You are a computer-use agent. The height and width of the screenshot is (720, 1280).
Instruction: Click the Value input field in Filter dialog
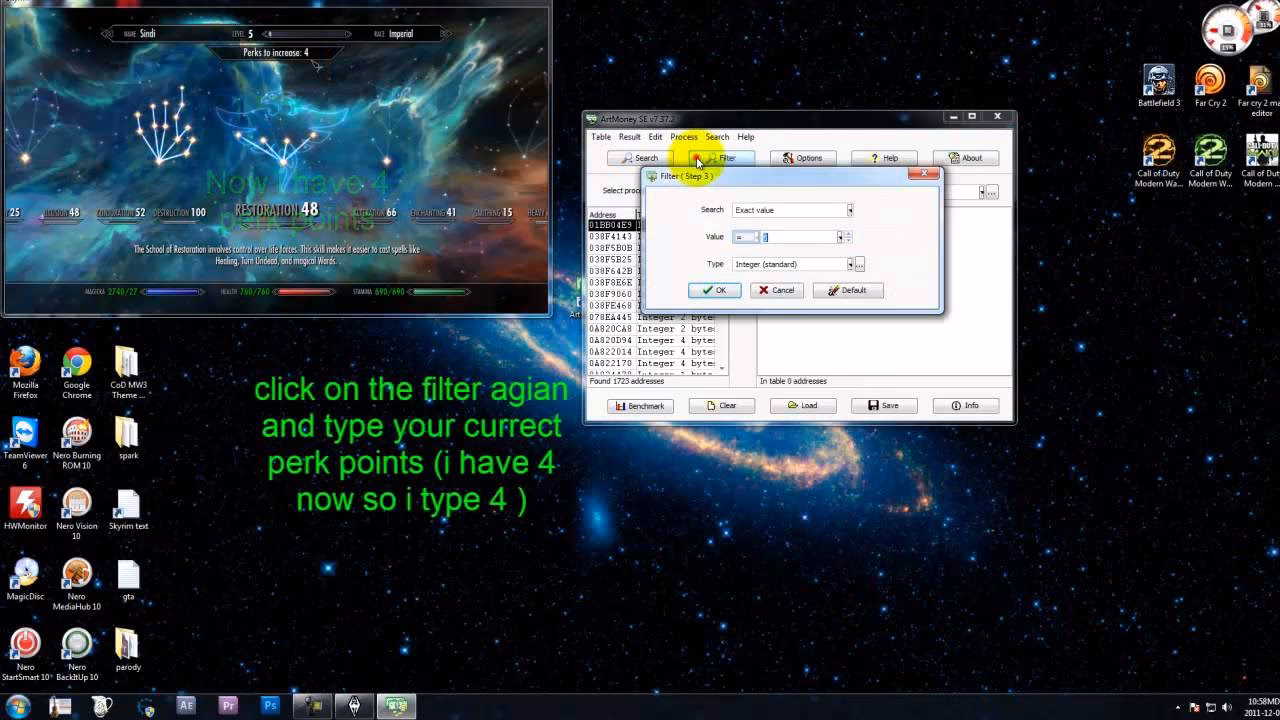tap(798, 237)
